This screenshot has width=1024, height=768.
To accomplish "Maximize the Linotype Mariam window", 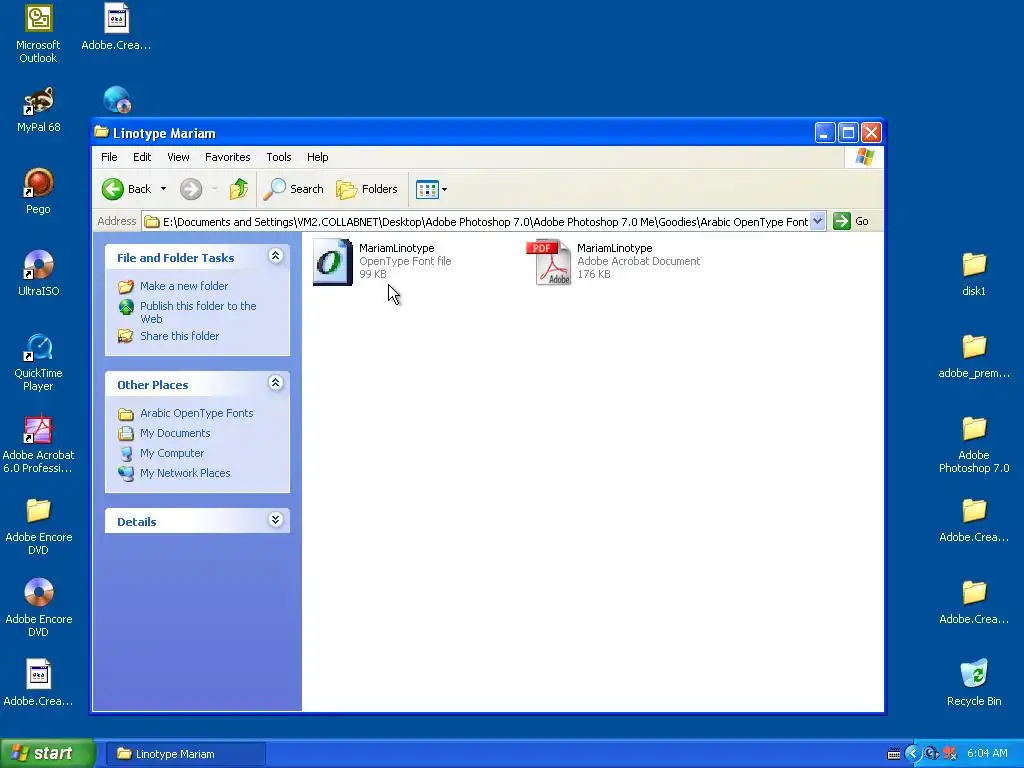I will pyautogui.click(x=848, y=133).
